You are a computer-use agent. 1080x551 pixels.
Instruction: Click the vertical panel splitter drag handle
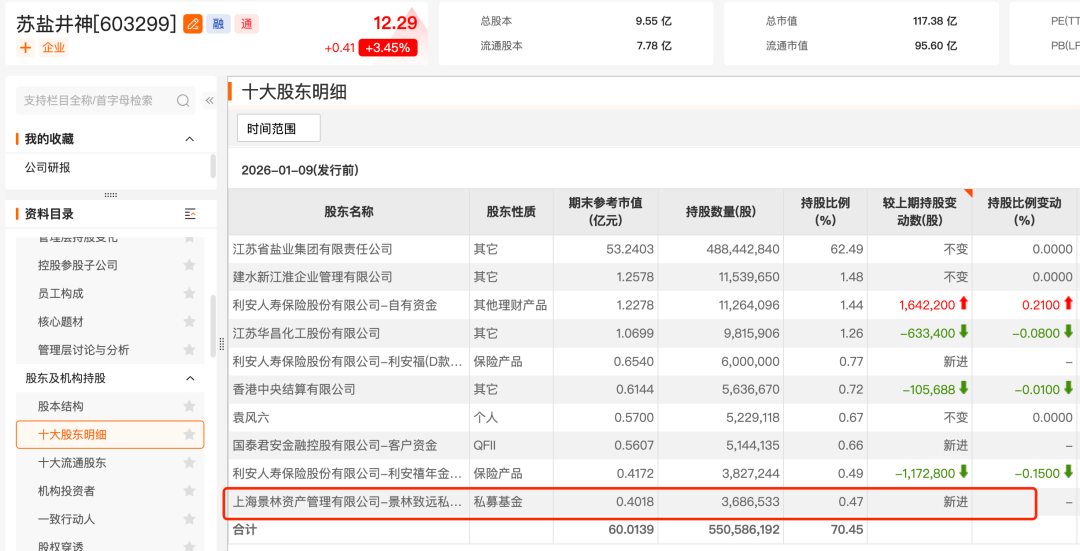click(x=222, y=344)
